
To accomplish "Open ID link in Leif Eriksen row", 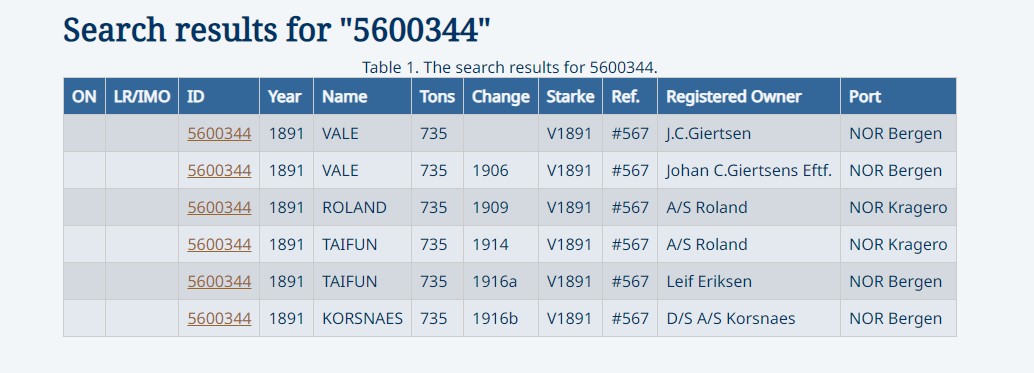I will point(219,281).
